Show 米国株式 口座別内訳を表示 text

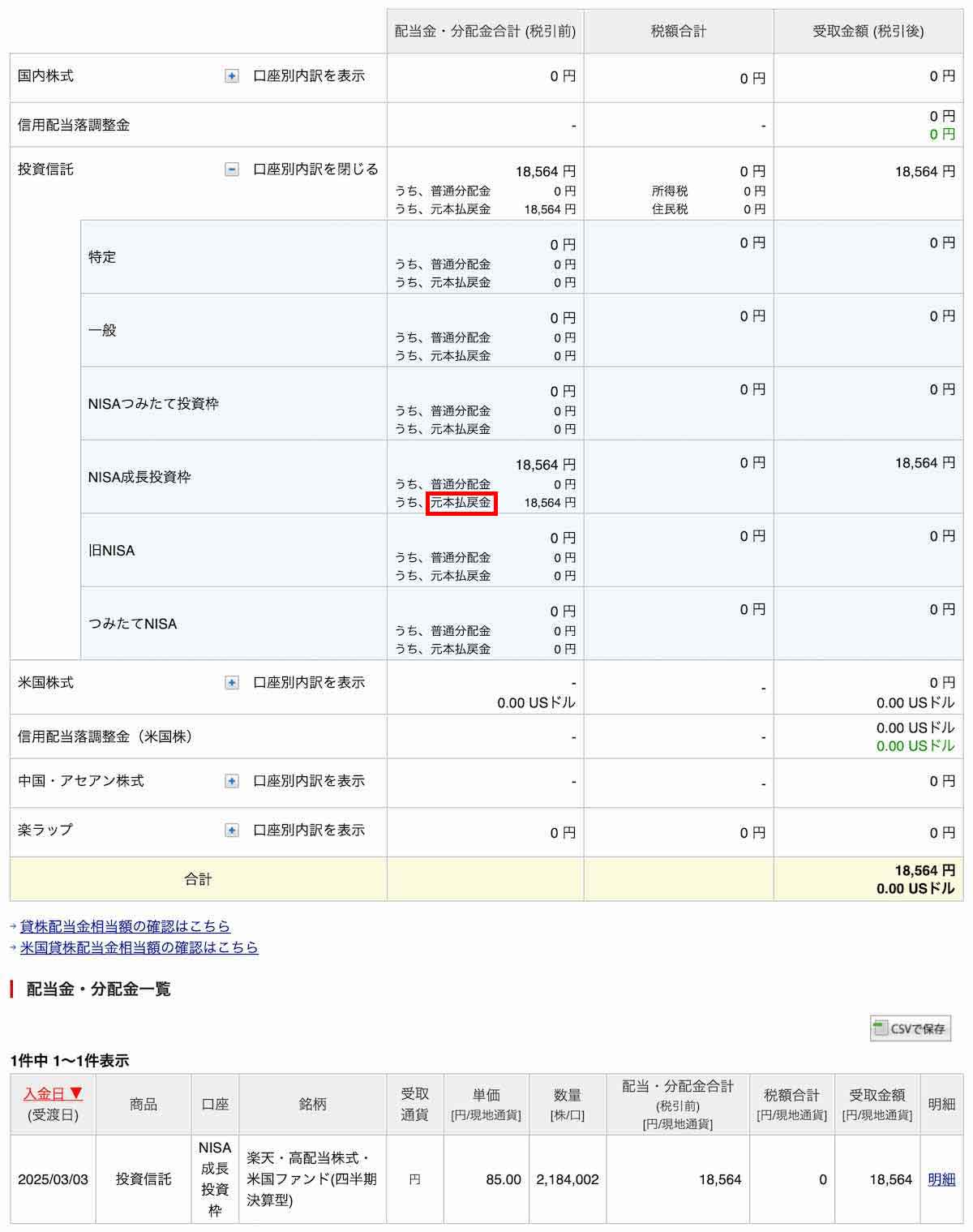309,683
